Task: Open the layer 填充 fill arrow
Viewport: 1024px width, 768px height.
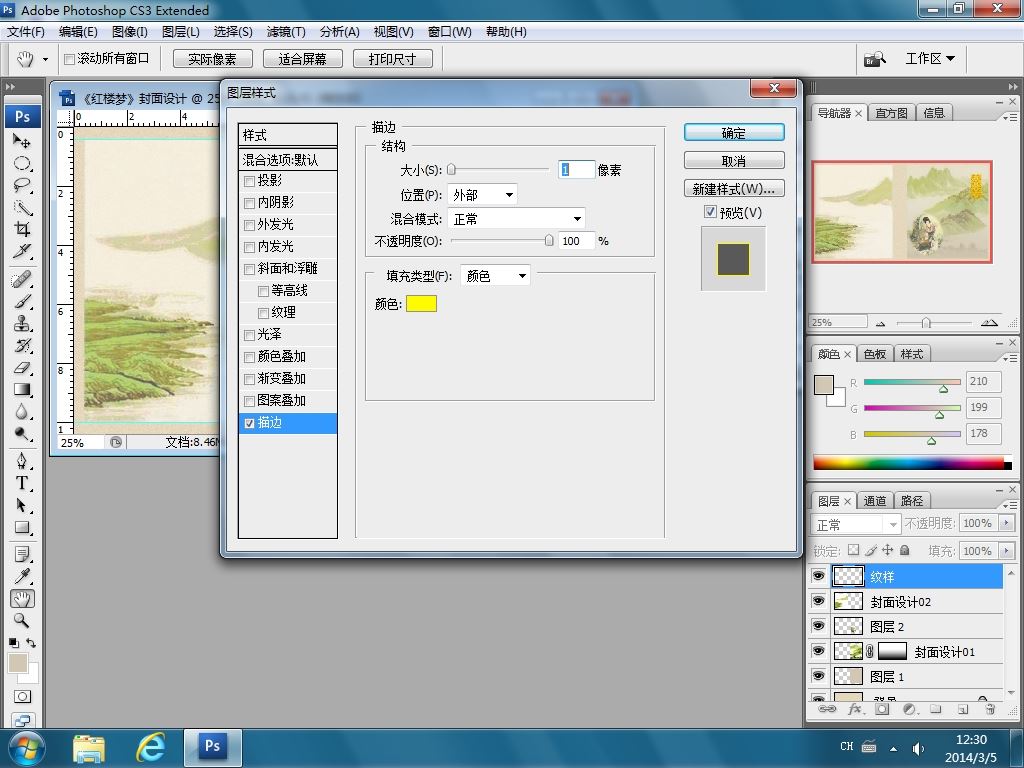Action: pos(1006,551)
